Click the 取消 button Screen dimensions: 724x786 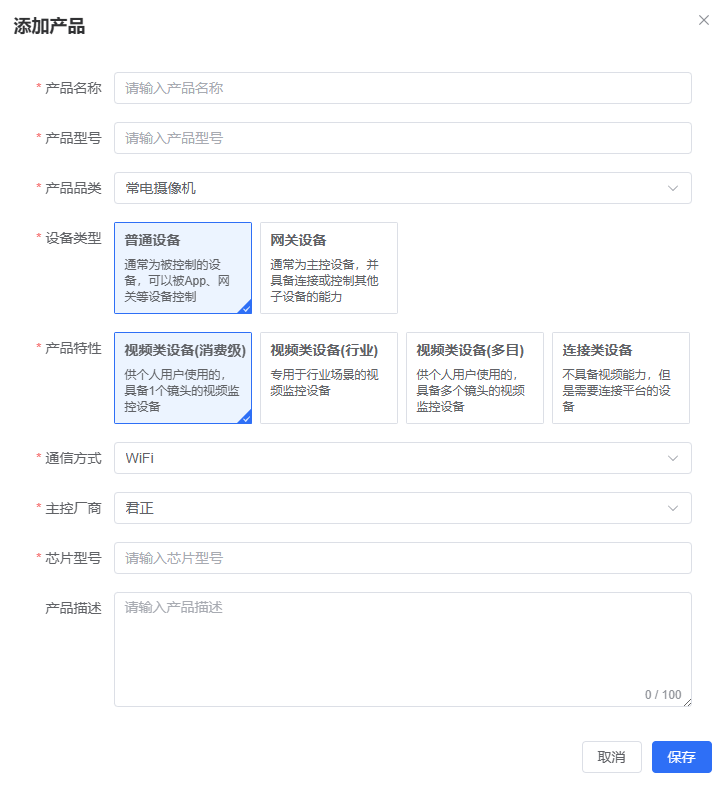(612, 757)
